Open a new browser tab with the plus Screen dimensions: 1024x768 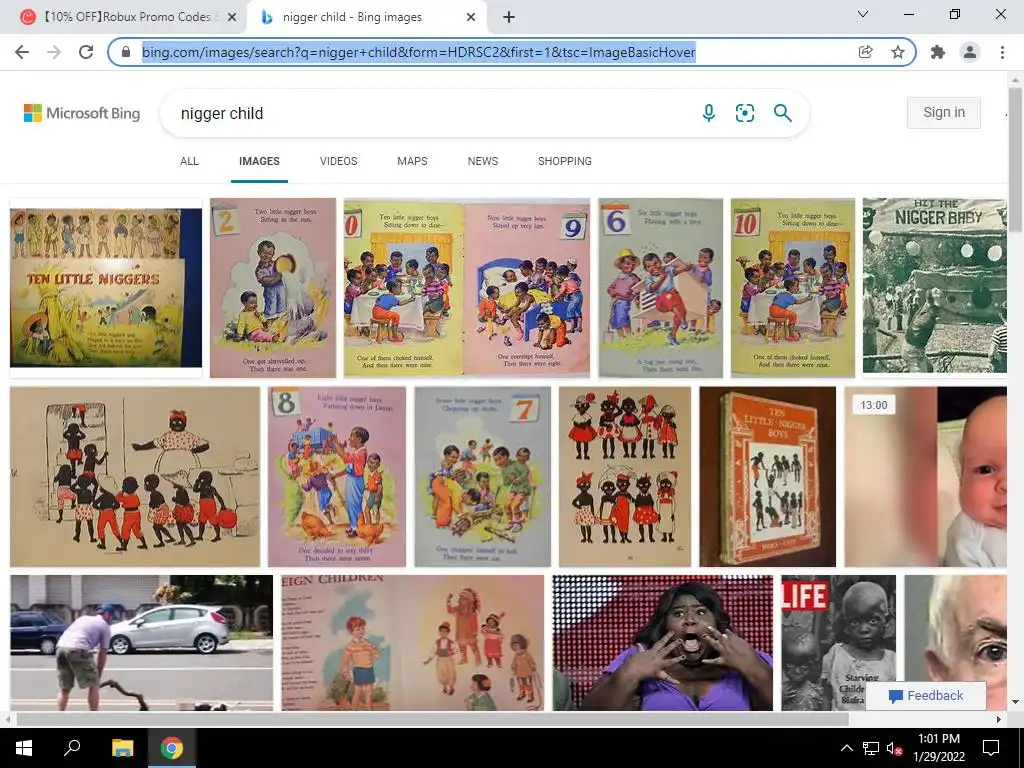[509, 17]
